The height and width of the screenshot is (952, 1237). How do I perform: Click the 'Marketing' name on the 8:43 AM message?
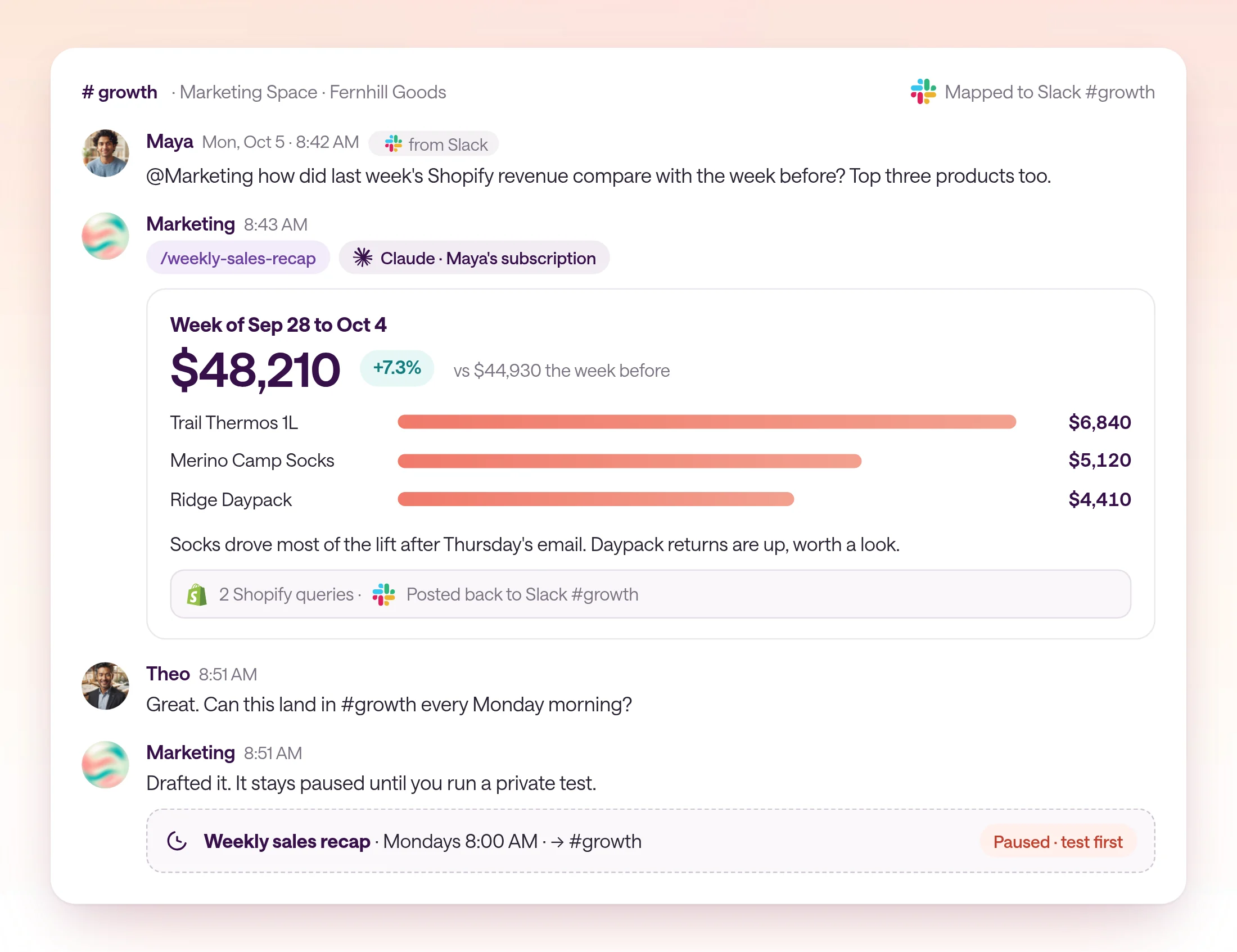190,224
